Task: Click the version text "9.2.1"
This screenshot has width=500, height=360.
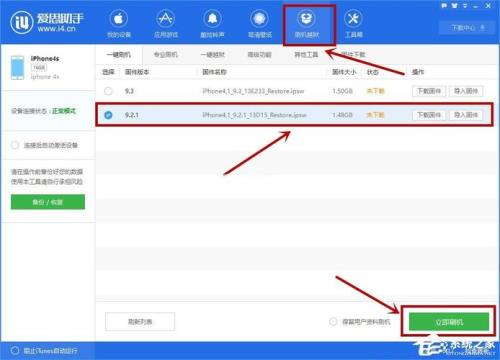Action: (132, 115)
